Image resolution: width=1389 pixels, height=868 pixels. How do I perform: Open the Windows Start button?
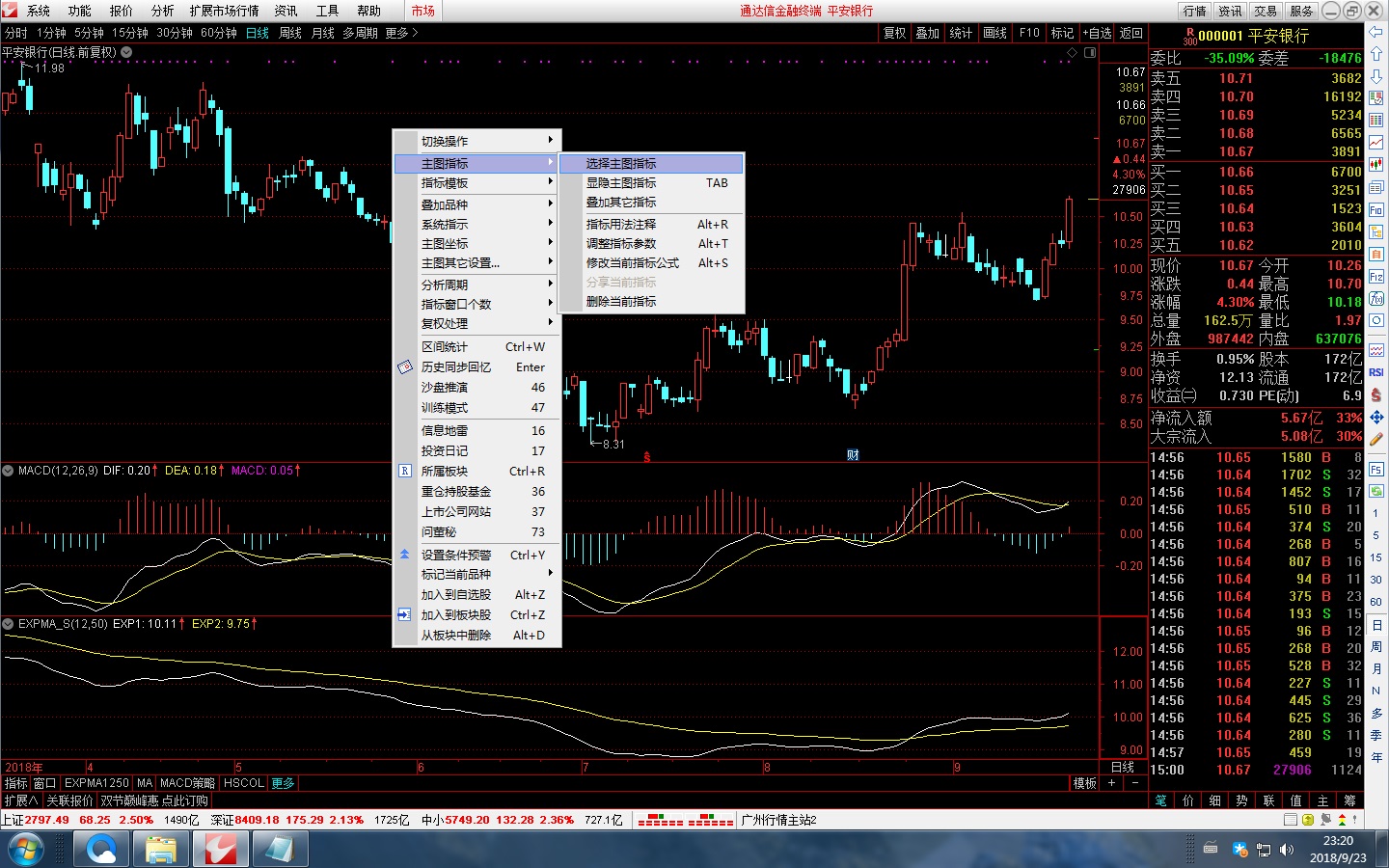point(26,850)
